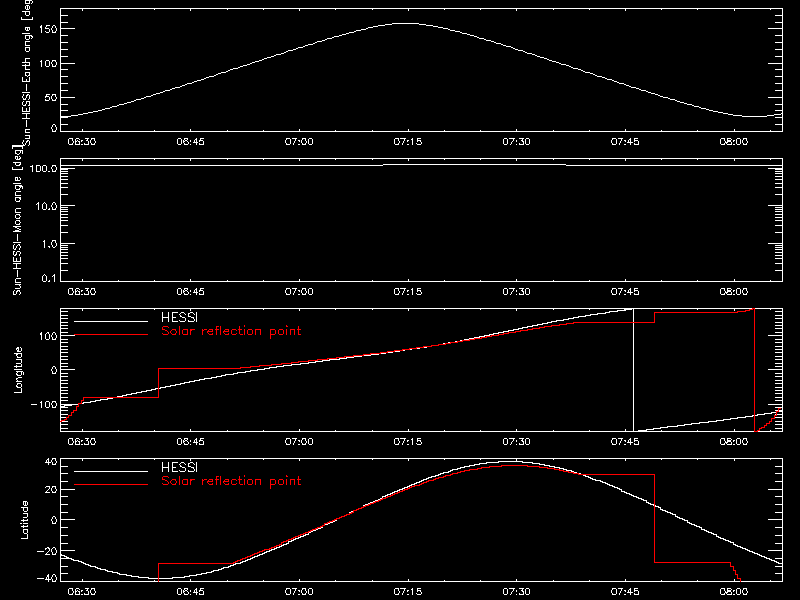Click the Sun-HESSI-Moon angle axis title
This screenshot has height=600, width=800.
(17, 220)
